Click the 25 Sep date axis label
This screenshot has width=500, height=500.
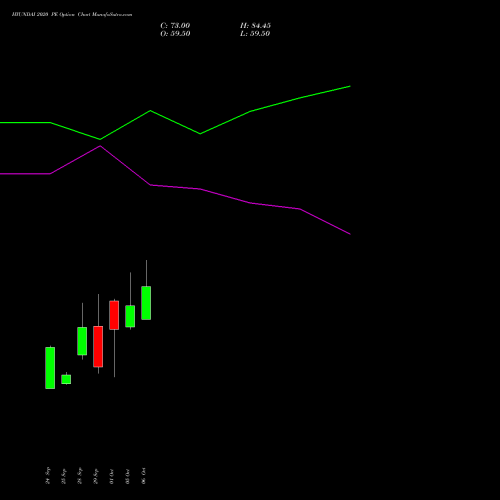coord(64,476)
